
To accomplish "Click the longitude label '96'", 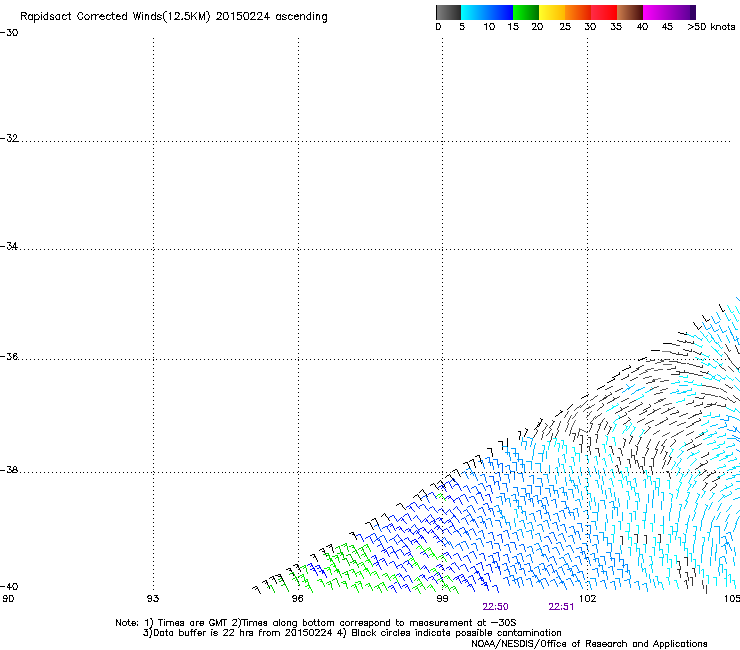I will click(x=297, y=599).
